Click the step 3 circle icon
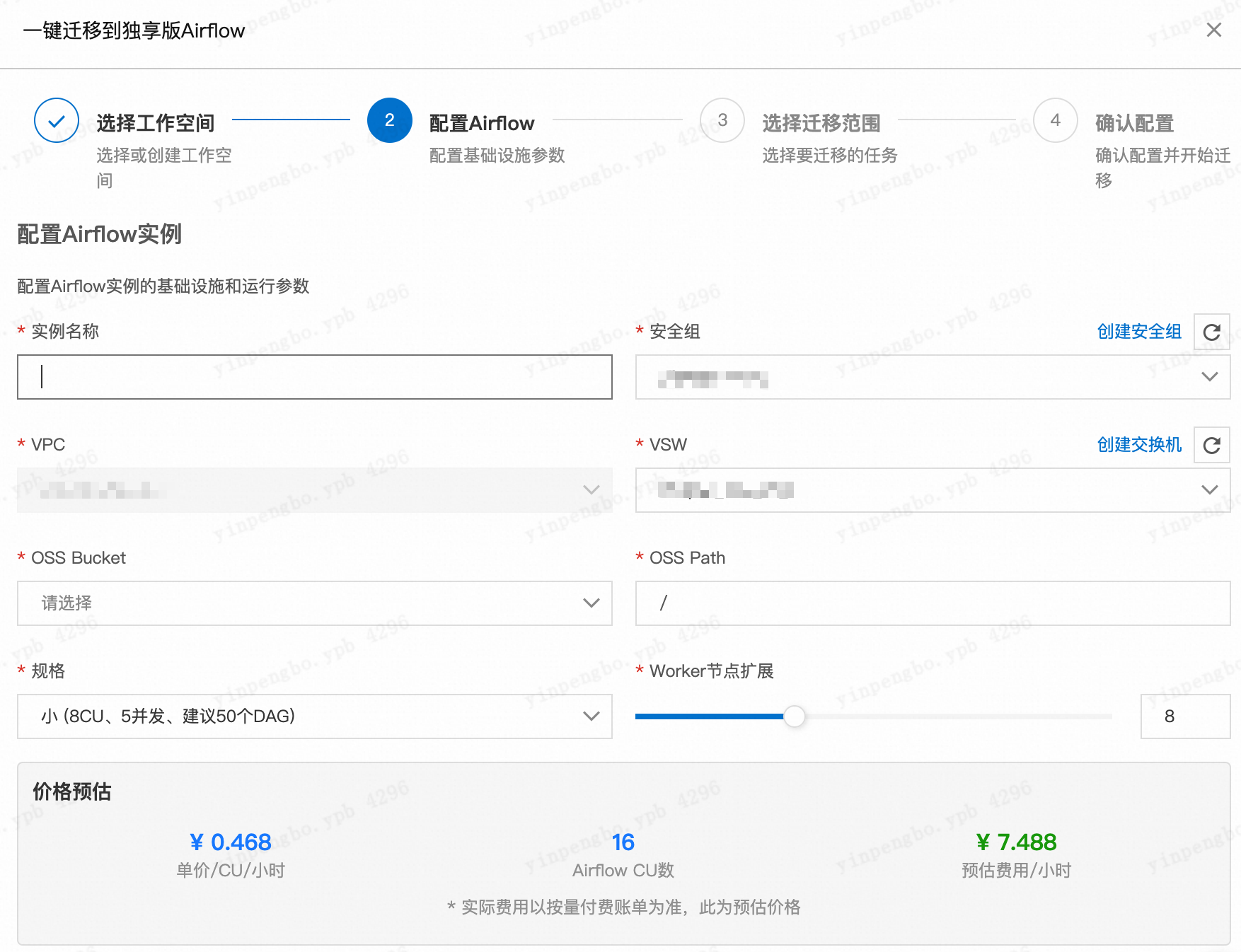The height and width of the screenshot is (952, 1241). [722, 120]
